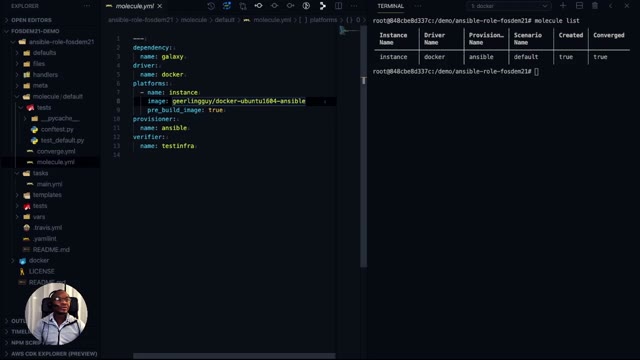This screenshot has width=640, height=360.
Task: Click the geerlingguy/docker-ubuntu1604-ansible image value
Action: [239, 101]
